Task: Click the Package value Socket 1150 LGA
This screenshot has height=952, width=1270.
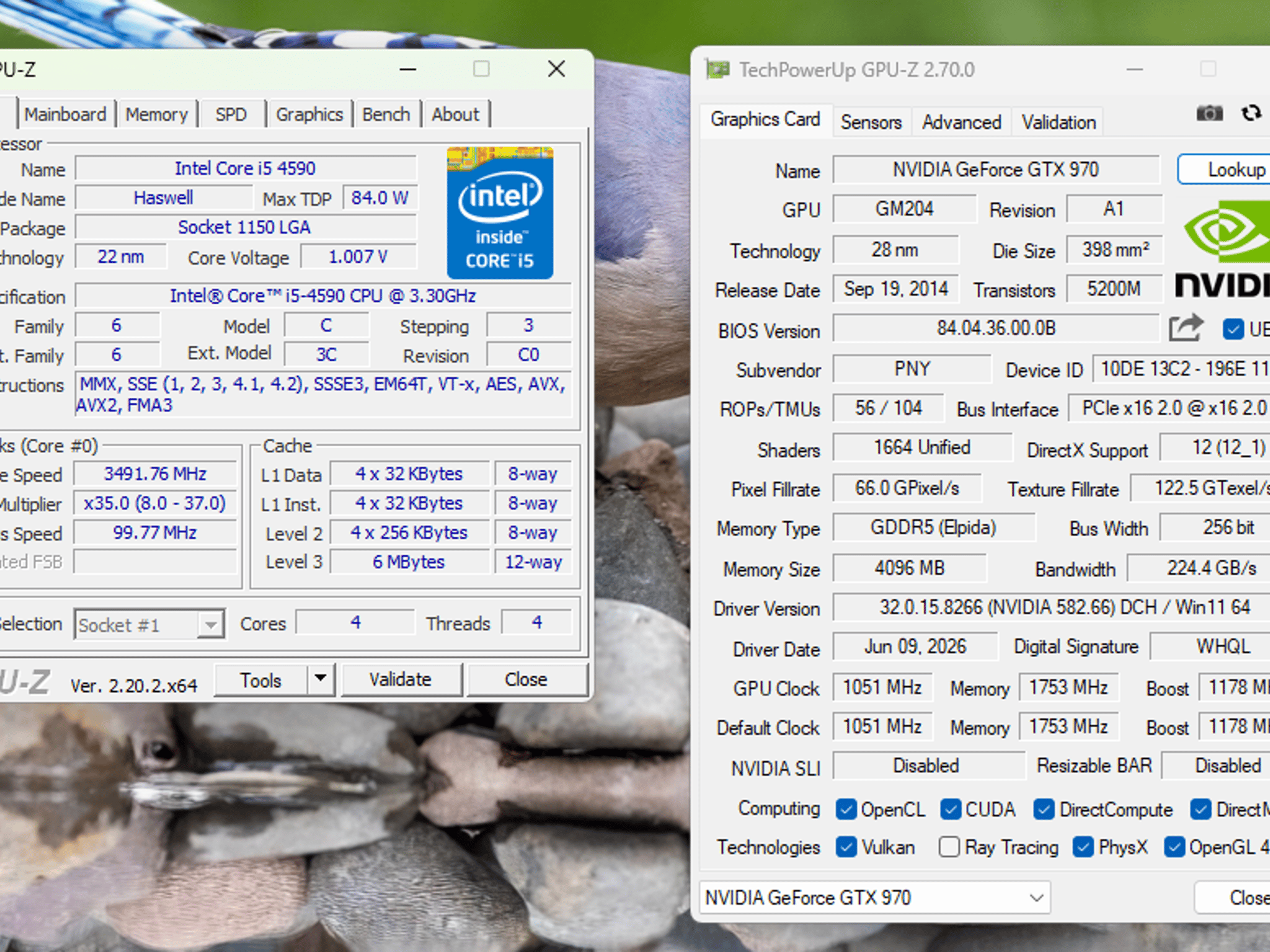Action: (244, 227)
